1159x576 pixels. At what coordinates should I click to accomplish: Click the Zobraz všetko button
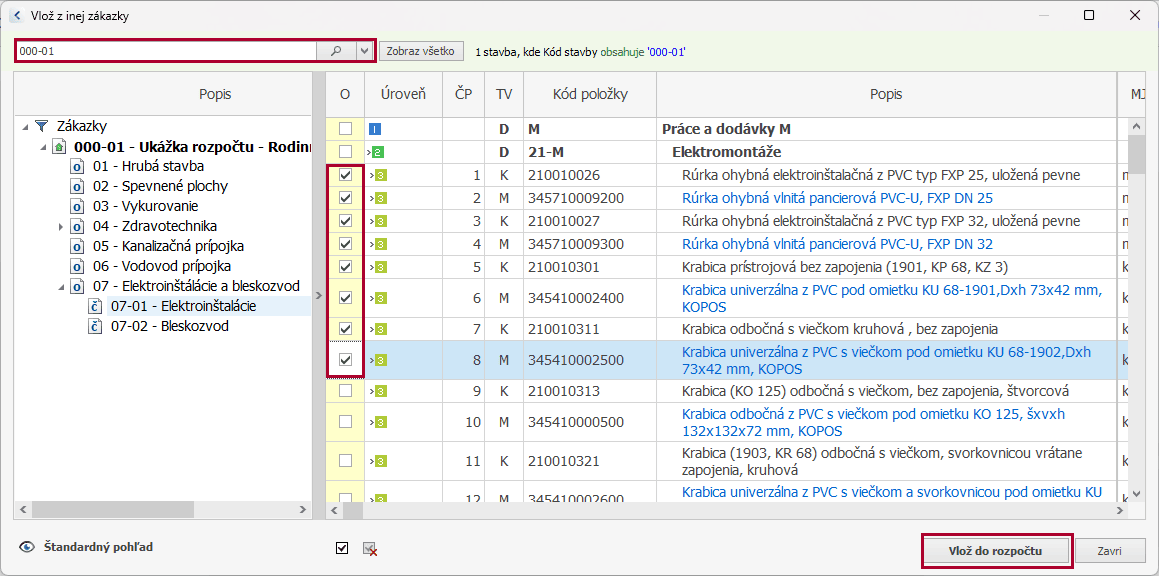pyautogui.click(x=420, y=51)
